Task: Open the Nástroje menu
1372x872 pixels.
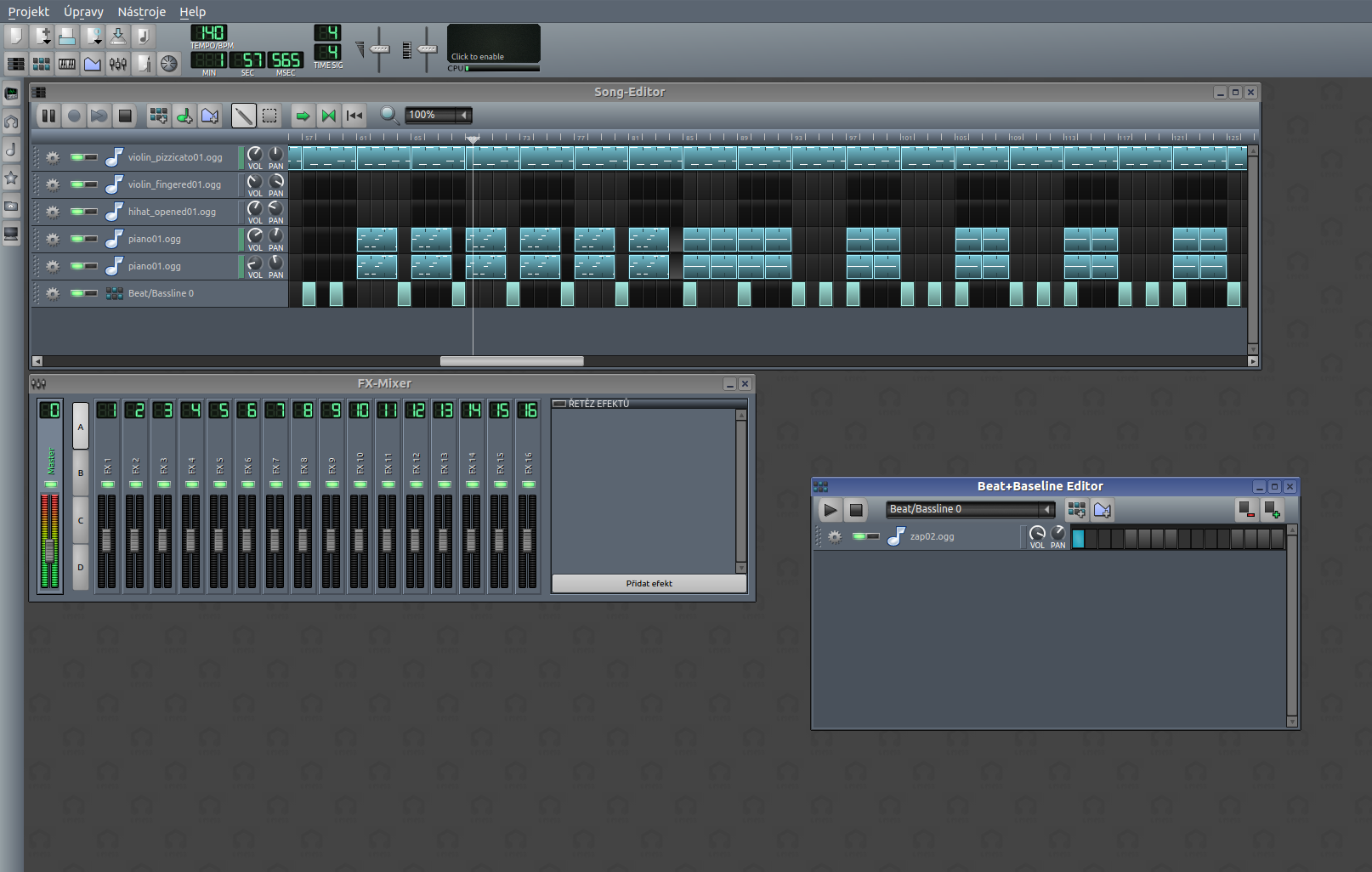Action: [141, 12]
